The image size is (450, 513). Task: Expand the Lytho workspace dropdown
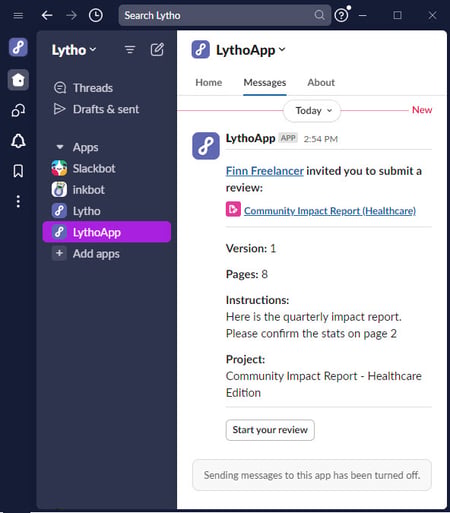click(74, 50)
